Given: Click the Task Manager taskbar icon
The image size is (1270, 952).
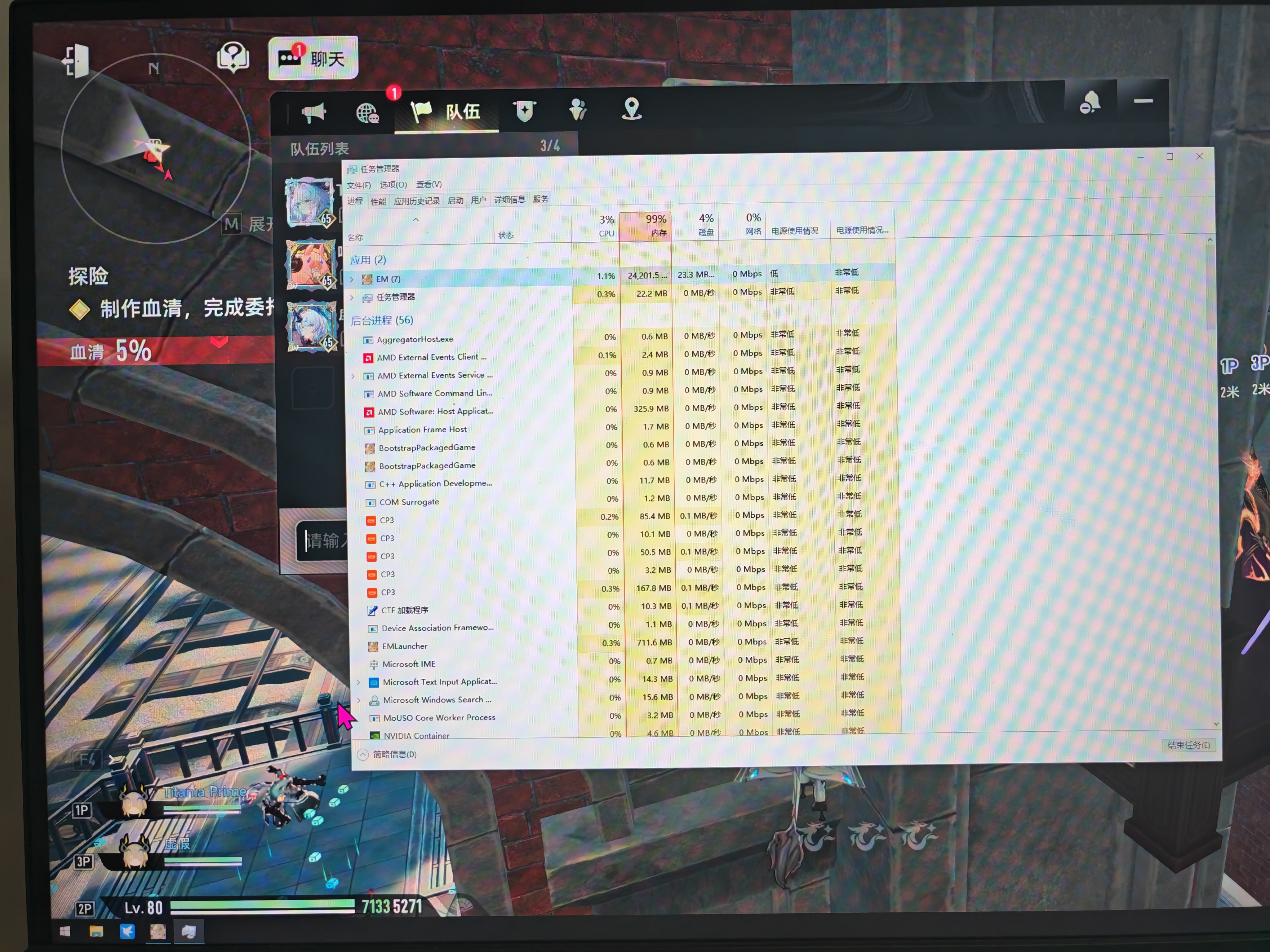Looking at the screenshot, I should pos(189,931).
